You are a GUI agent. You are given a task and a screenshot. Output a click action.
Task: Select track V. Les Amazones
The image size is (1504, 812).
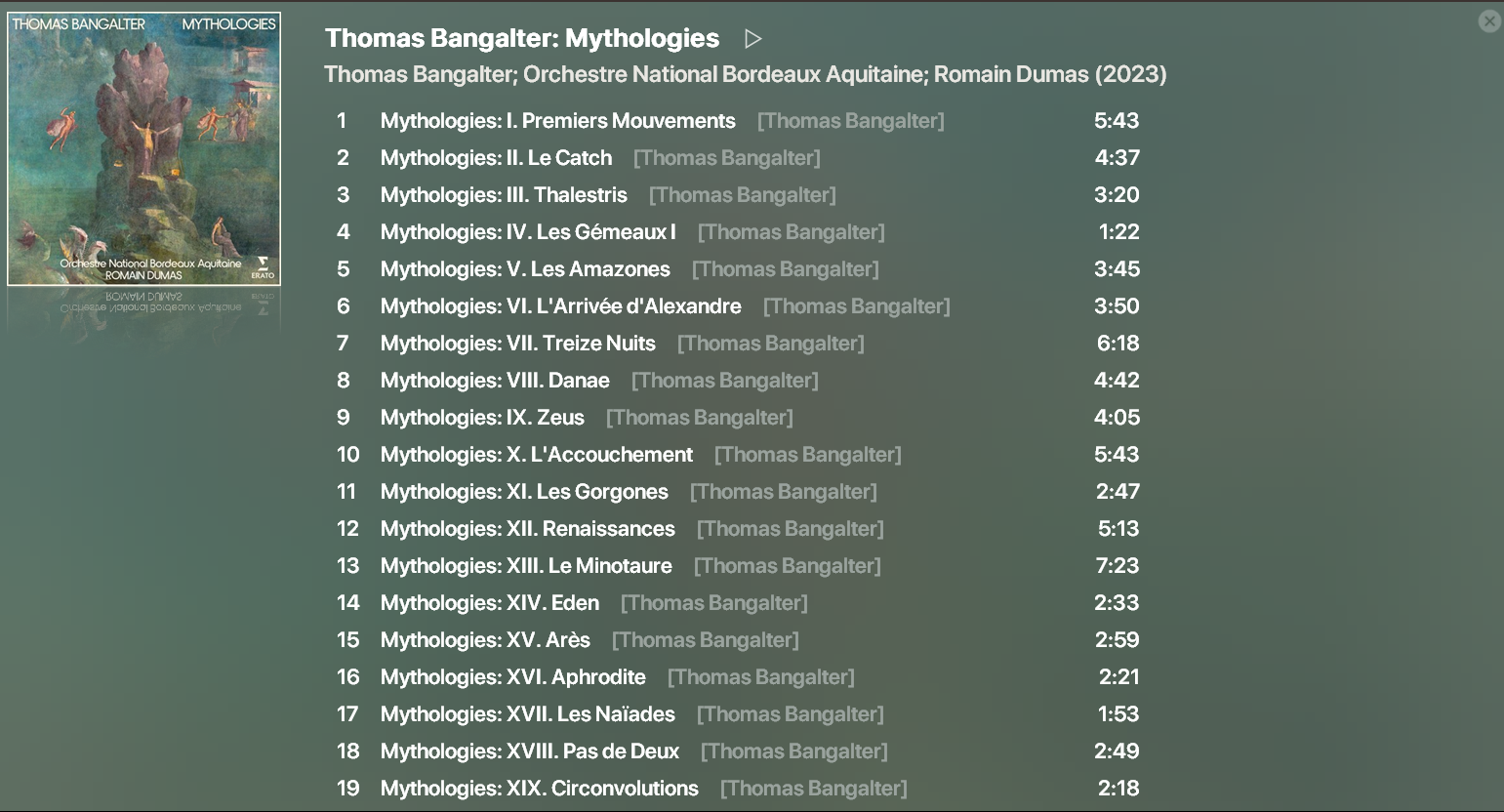coord(525,269)
